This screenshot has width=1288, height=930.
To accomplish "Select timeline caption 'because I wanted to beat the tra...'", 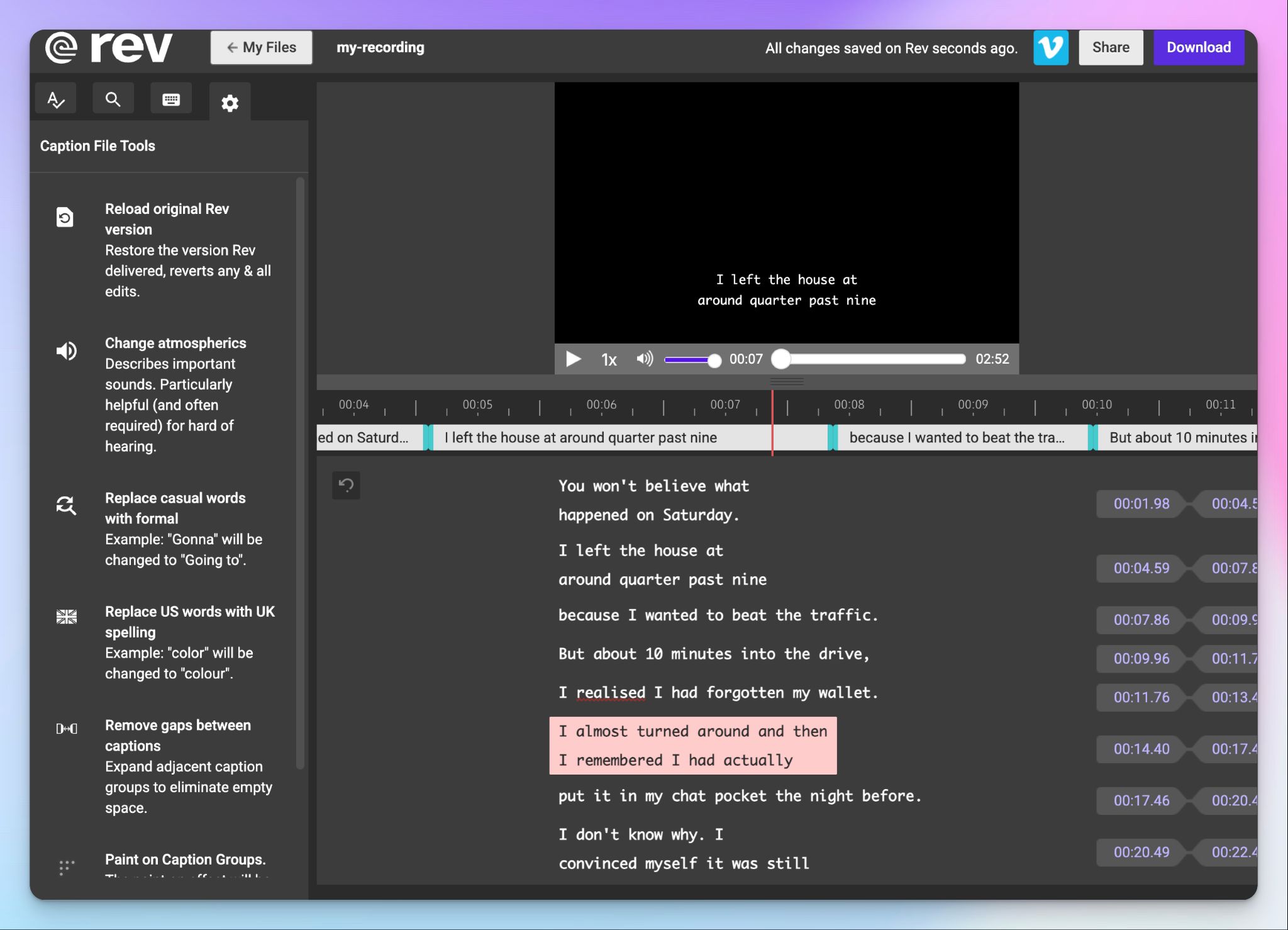I will (x=963, y=438).
